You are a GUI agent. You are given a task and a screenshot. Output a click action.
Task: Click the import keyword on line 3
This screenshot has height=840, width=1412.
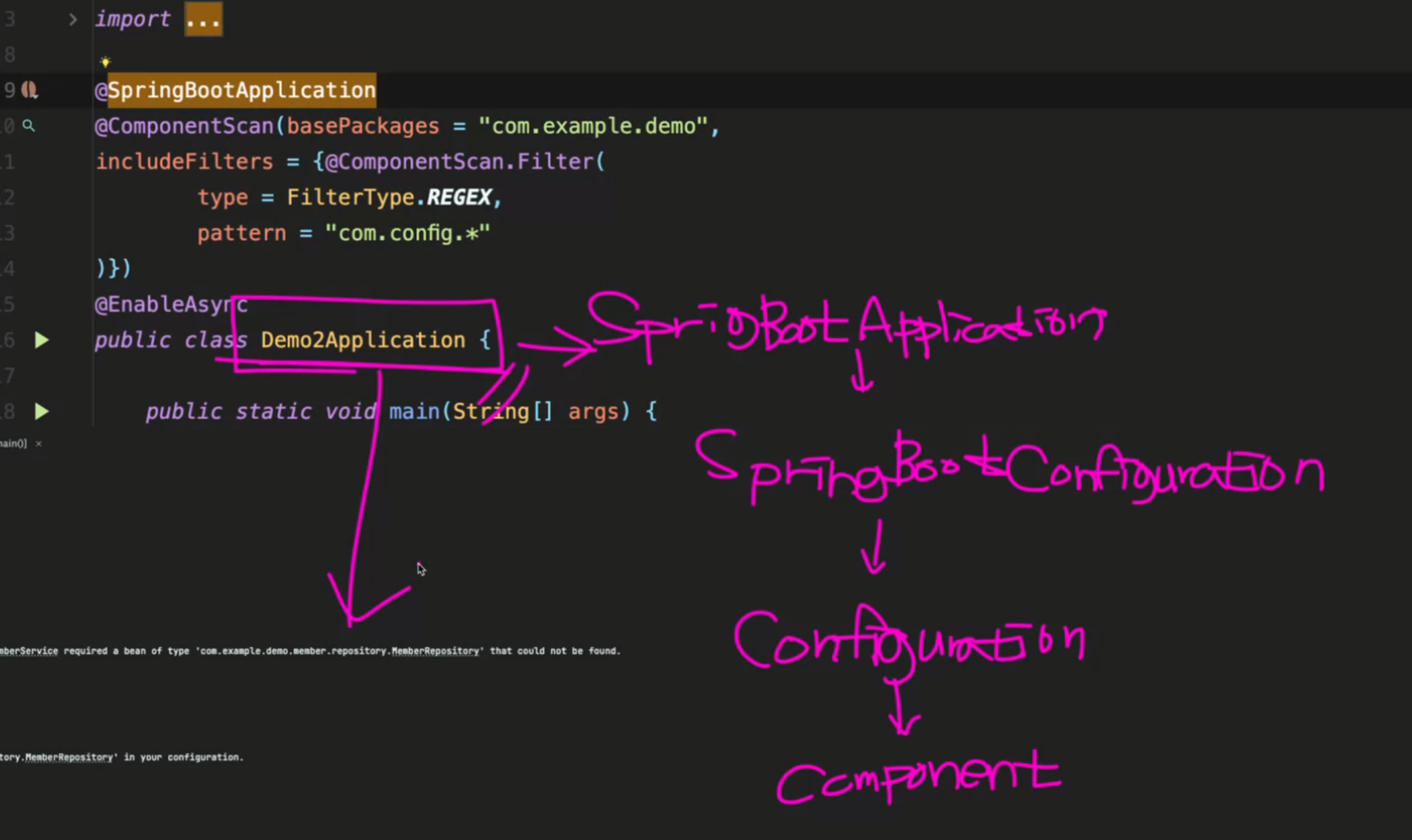pyautogui.click(x=132, y=20)
